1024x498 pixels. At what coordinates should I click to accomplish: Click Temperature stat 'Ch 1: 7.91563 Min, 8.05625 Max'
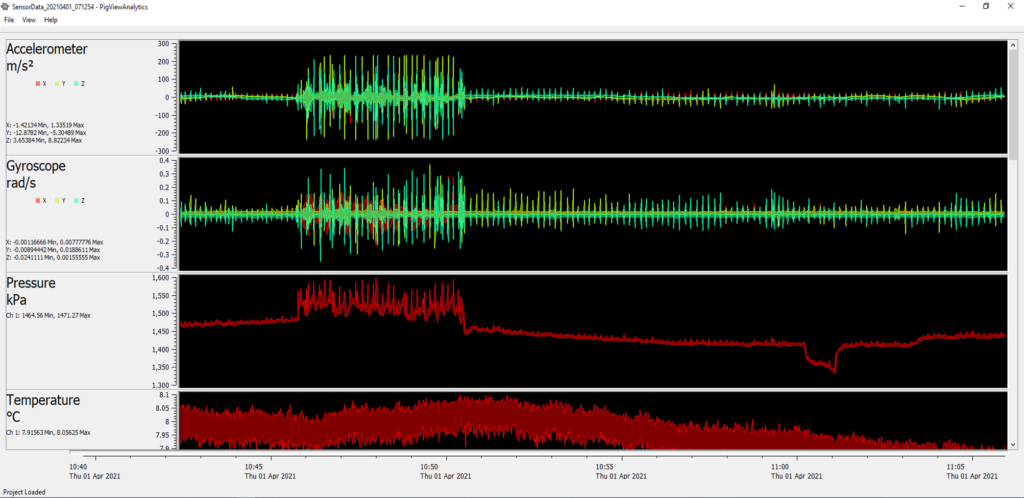48,432
